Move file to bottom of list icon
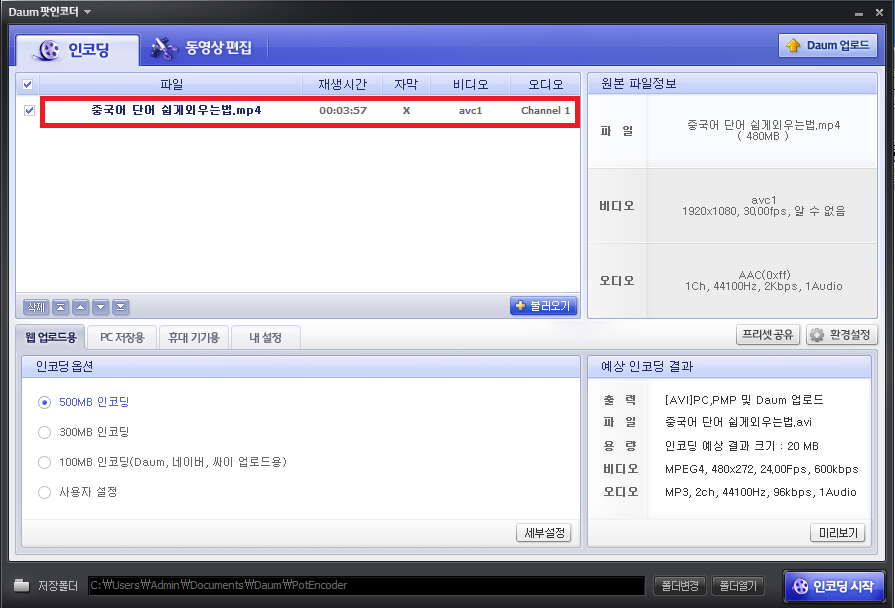The image size is (895, 608). 120,307
